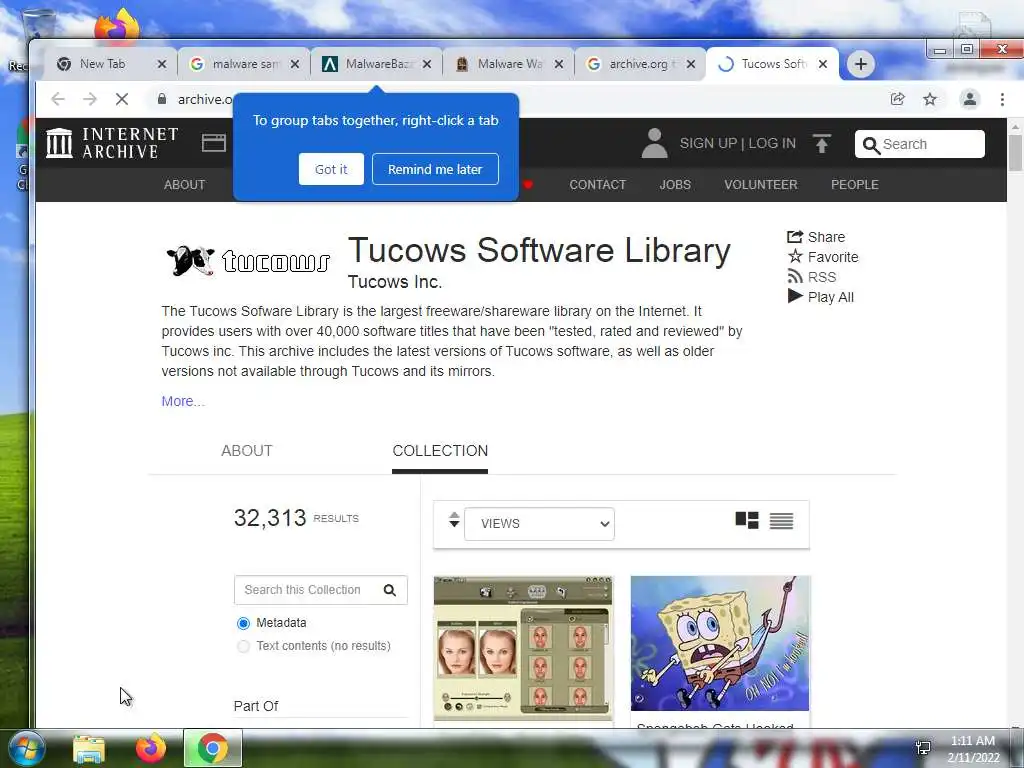Click the LOG IN link

[772, 143]
